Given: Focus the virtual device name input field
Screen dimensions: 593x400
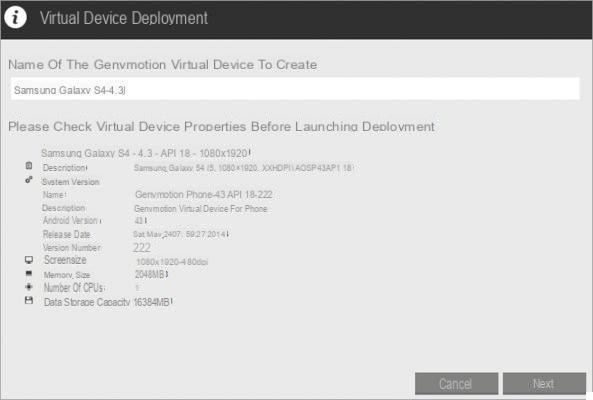Looking at the screenshot, I should (295, 89).
